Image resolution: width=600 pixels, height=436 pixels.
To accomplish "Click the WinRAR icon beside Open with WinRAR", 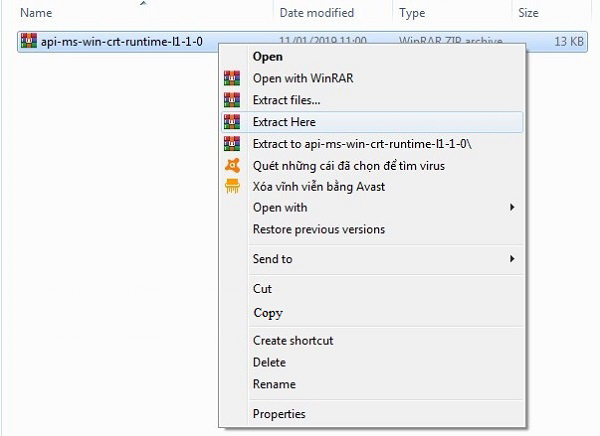I will click(233, 79).
